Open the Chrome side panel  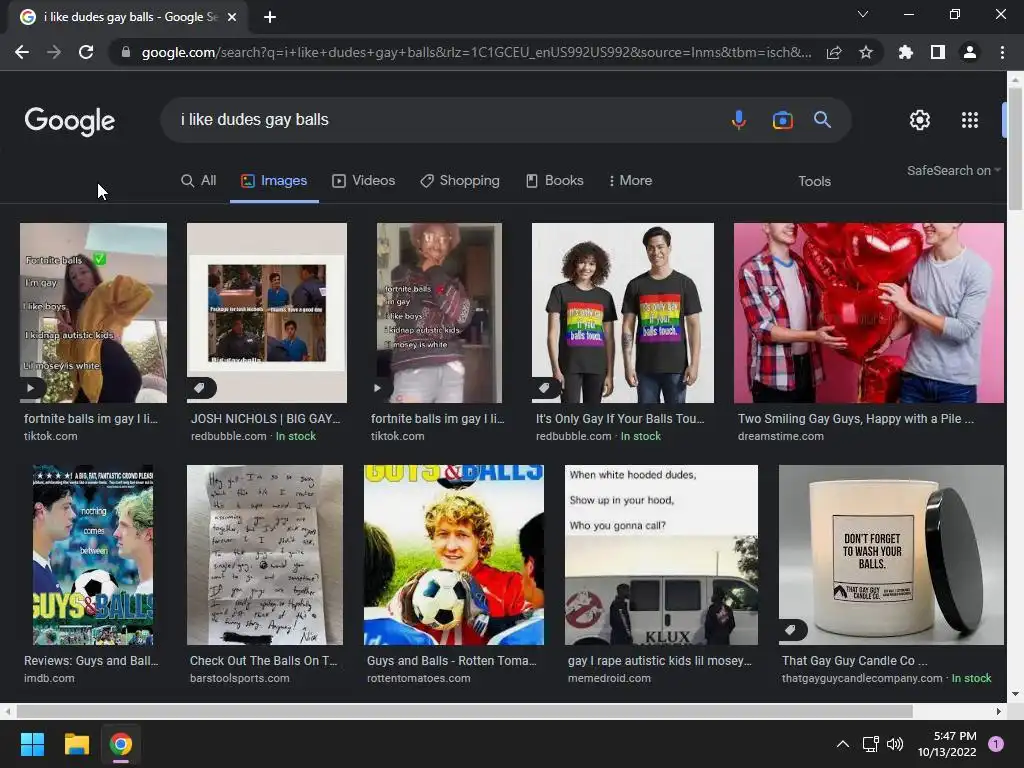pyautogui.click(x=938, y=52)
